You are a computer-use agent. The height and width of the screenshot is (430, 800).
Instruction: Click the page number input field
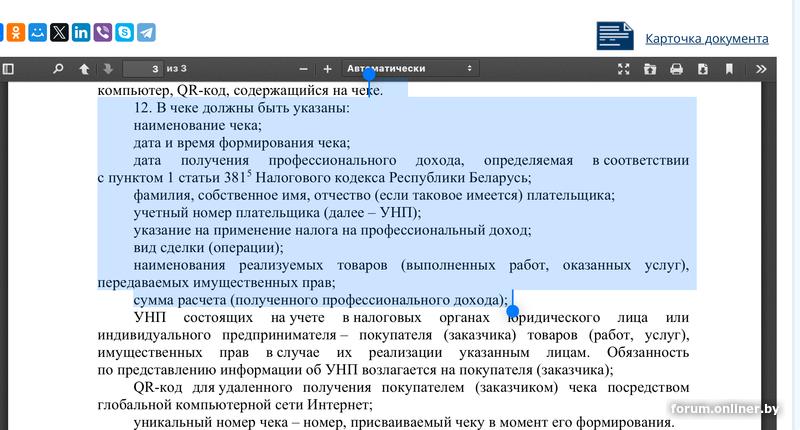(x=143, y=69)
